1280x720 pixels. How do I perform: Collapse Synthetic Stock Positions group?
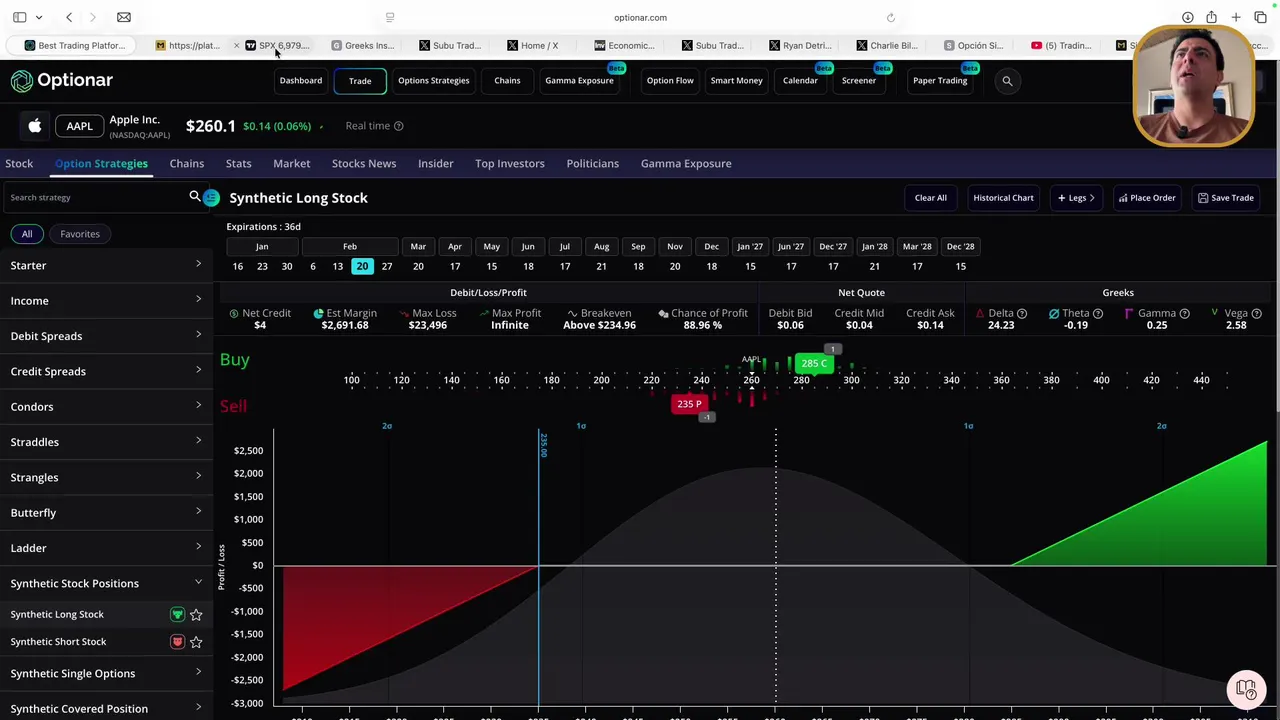point(106,583)
